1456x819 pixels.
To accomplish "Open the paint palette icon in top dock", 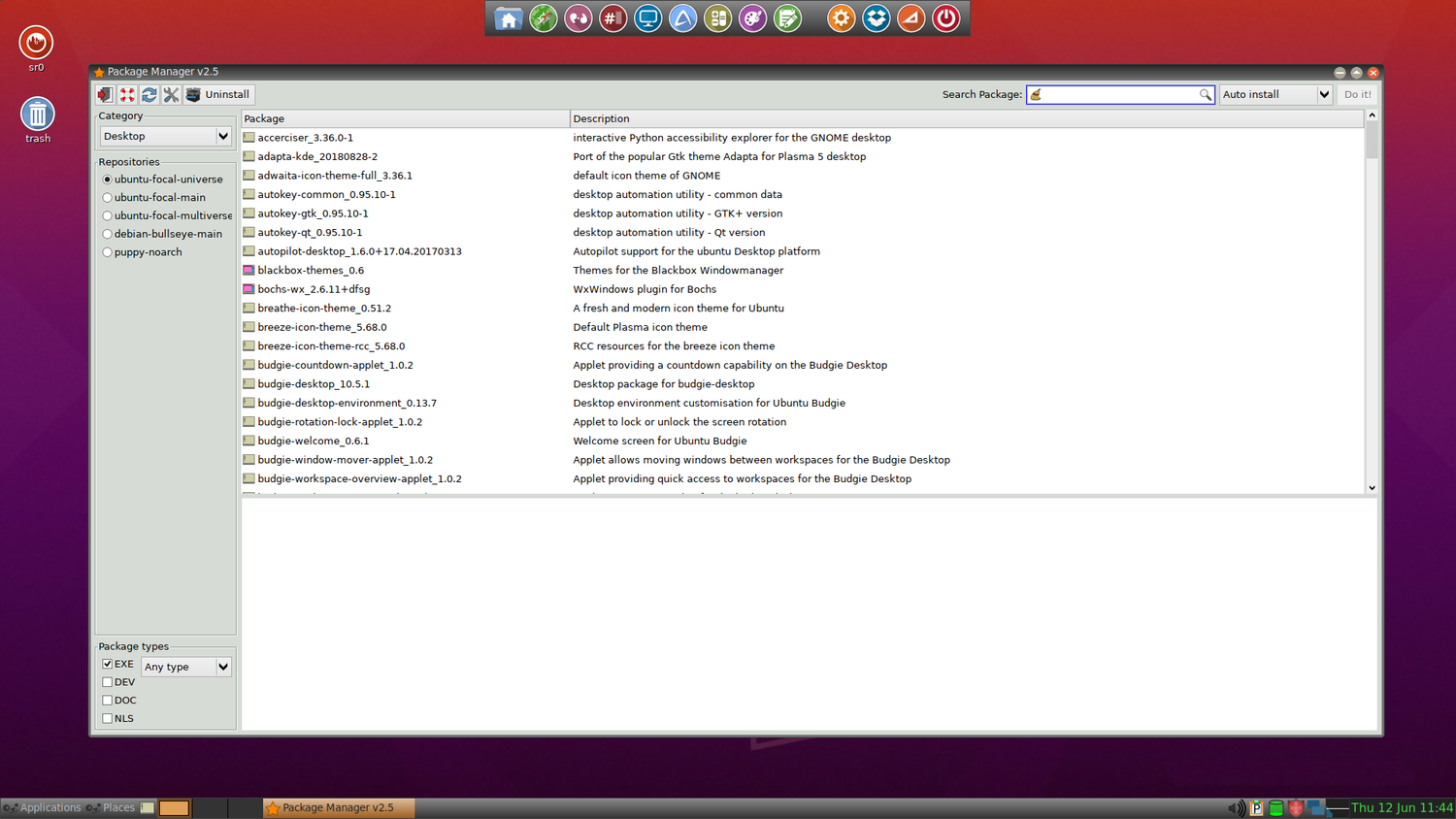I will (752, 18).
